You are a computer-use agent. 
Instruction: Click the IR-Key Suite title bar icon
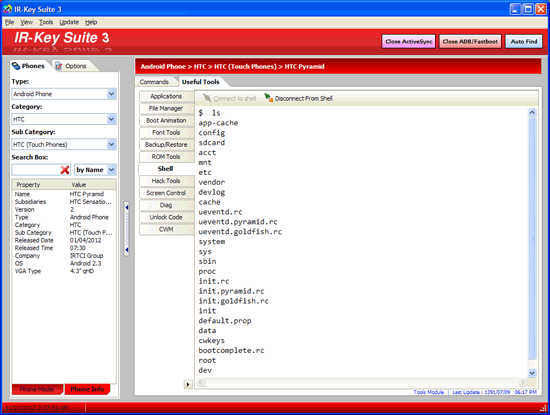click(x=7, y=9)
